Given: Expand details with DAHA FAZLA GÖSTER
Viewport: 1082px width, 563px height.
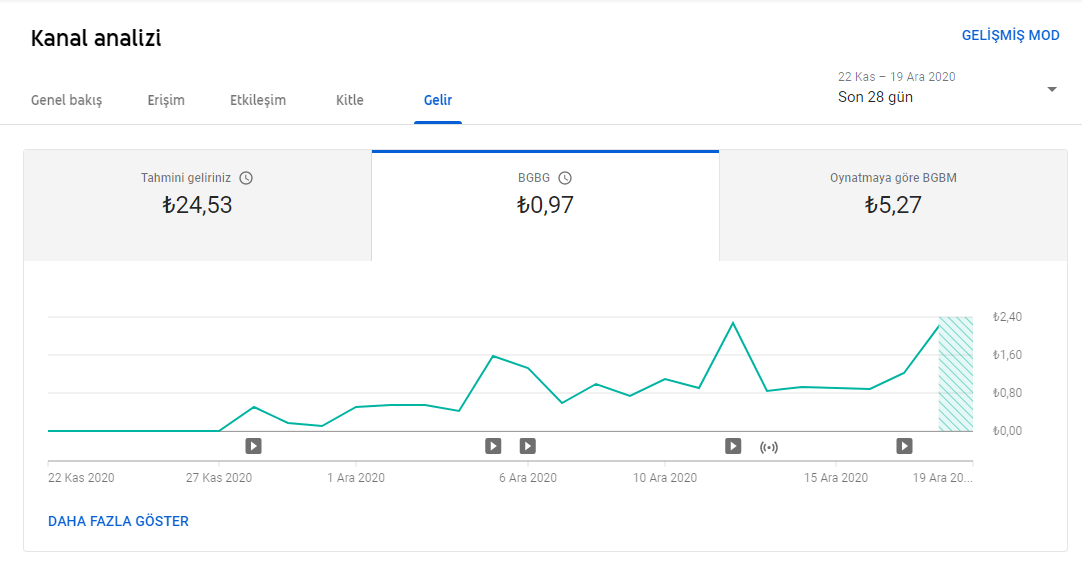Looking at the screenshot, I should click(x=118, y=522).
